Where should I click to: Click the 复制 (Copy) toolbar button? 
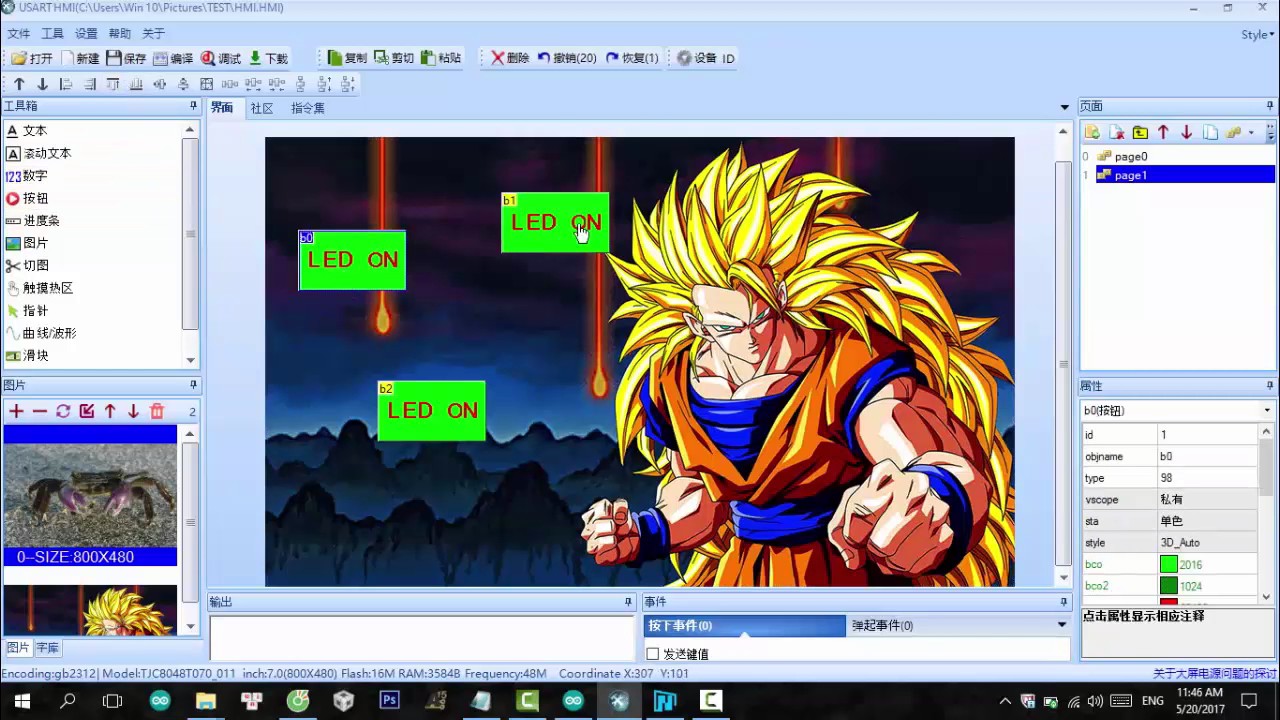347,58
